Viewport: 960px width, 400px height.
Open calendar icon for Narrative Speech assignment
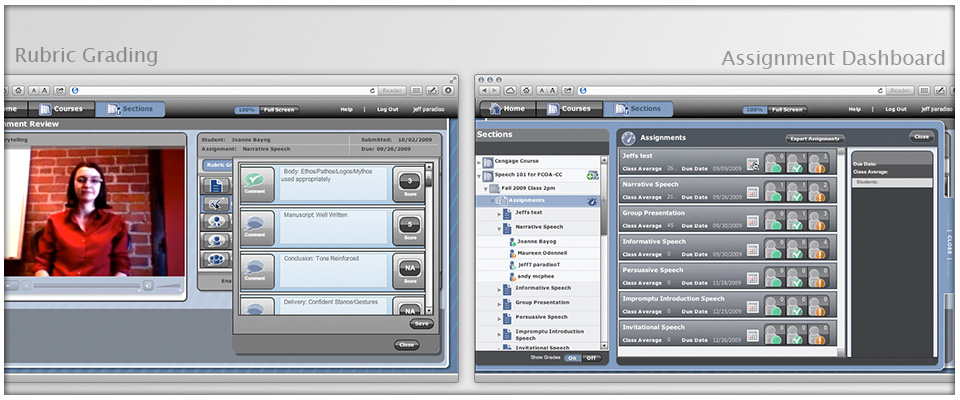click(752, 192)
